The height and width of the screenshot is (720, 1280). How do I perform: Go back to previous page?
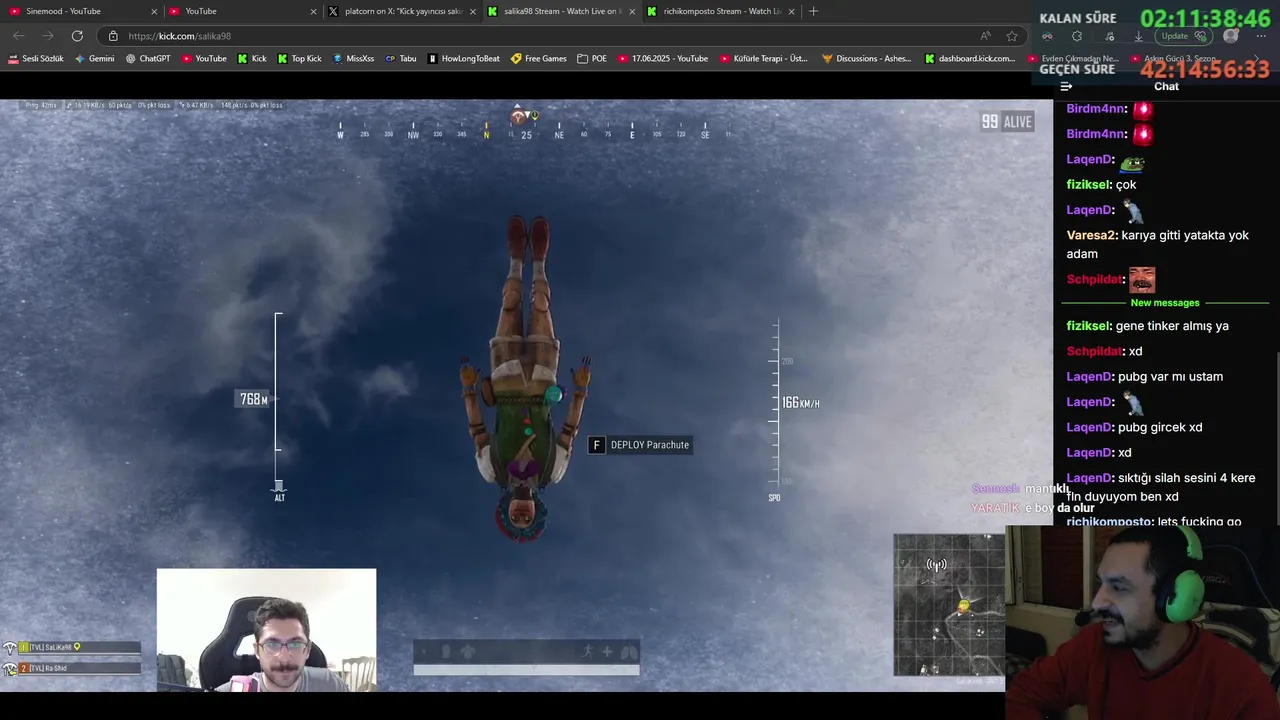coord(19,36)
